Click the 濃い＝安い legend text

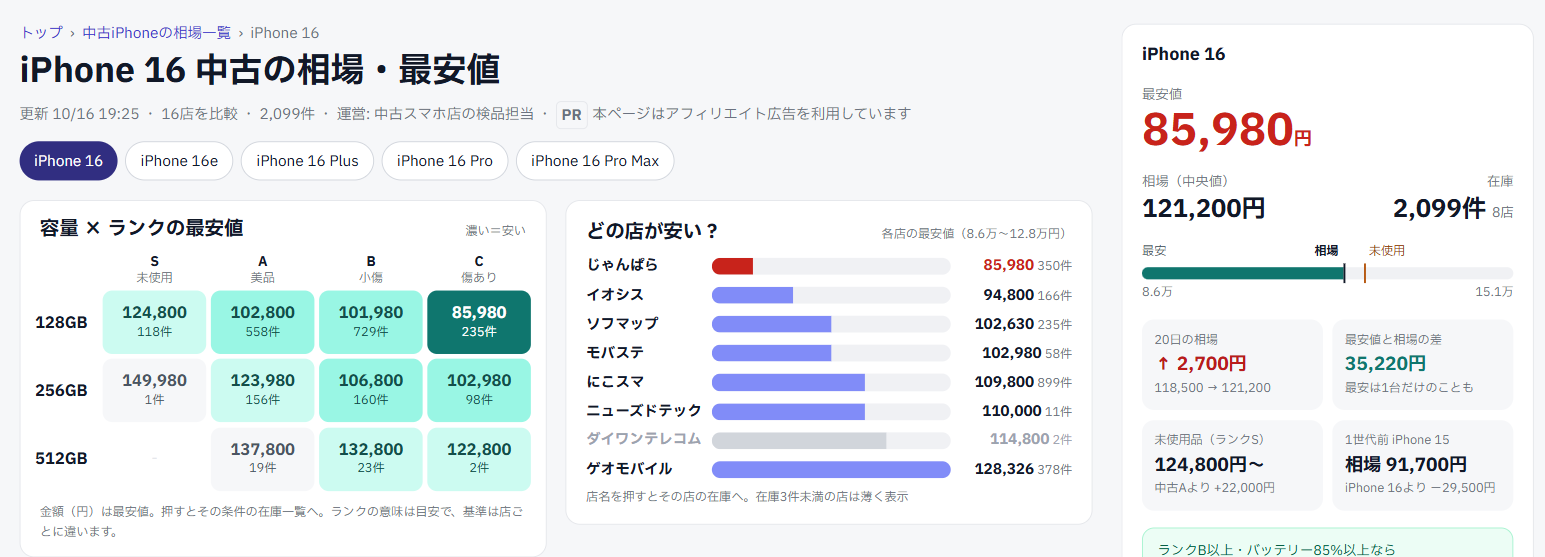click(495, 230)
